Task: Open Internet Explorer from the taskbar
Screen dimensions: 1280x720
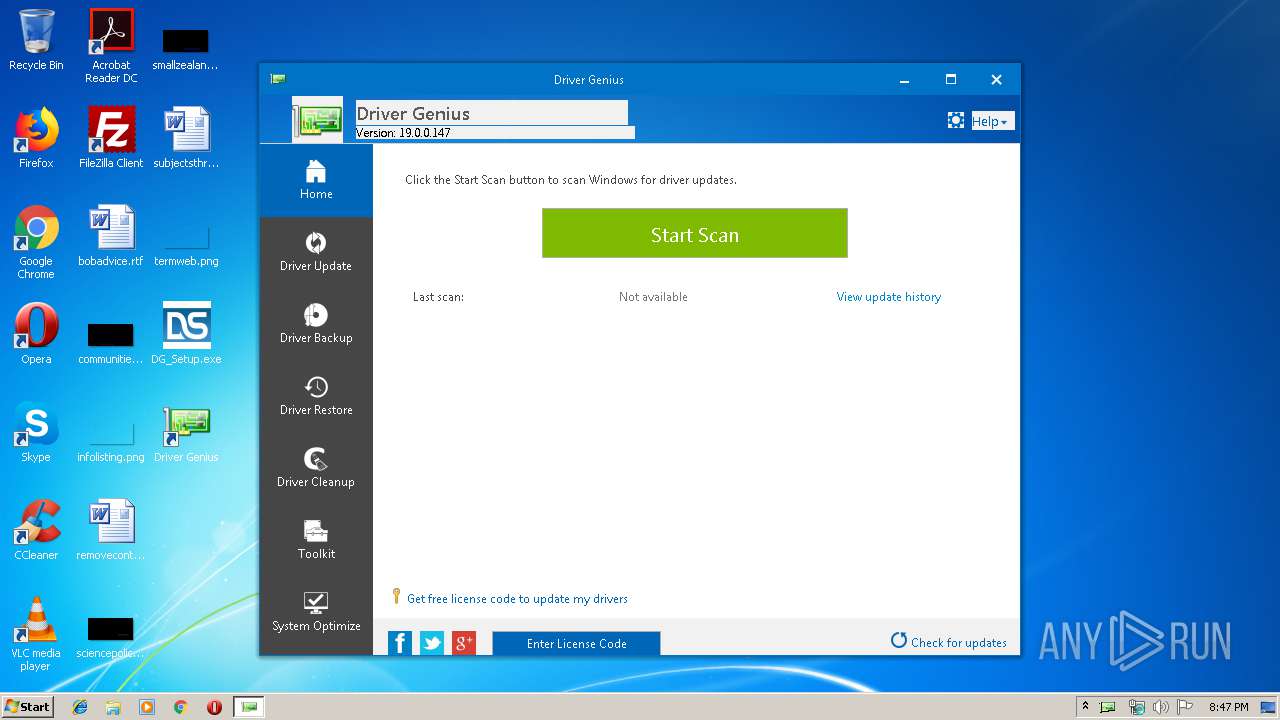Action: tap(80, 707)
